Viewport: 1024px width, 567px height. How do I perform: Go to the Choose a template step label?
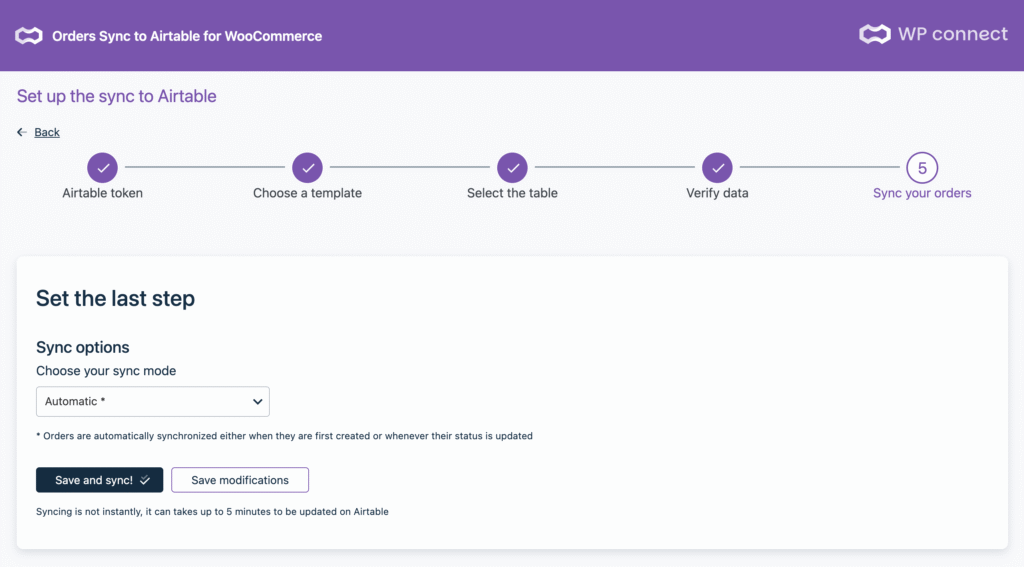click(x=307, y=193)
